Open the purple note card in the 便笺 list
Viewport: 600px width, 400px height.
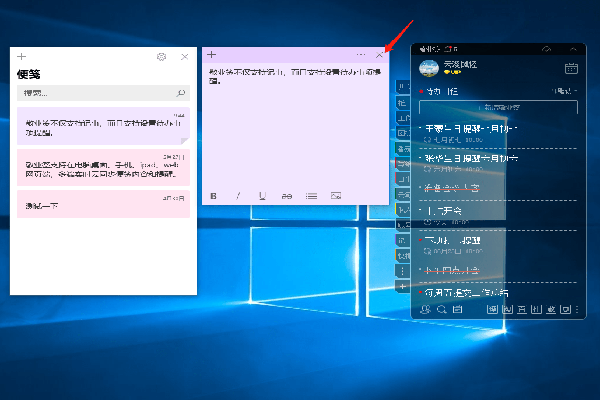coord(103,126)
